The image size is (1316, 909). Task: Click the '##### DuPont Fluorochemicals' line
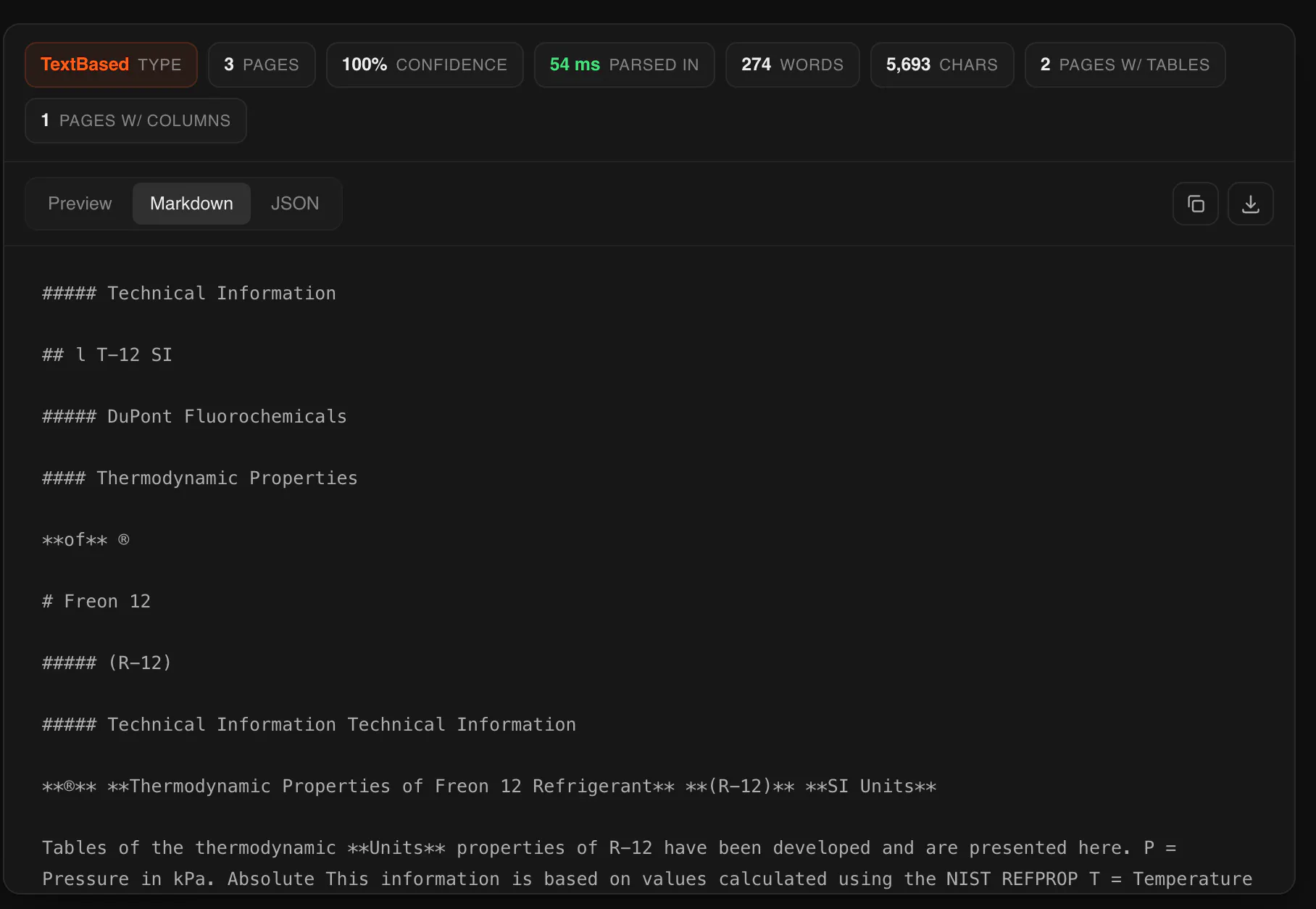[194, 416]
